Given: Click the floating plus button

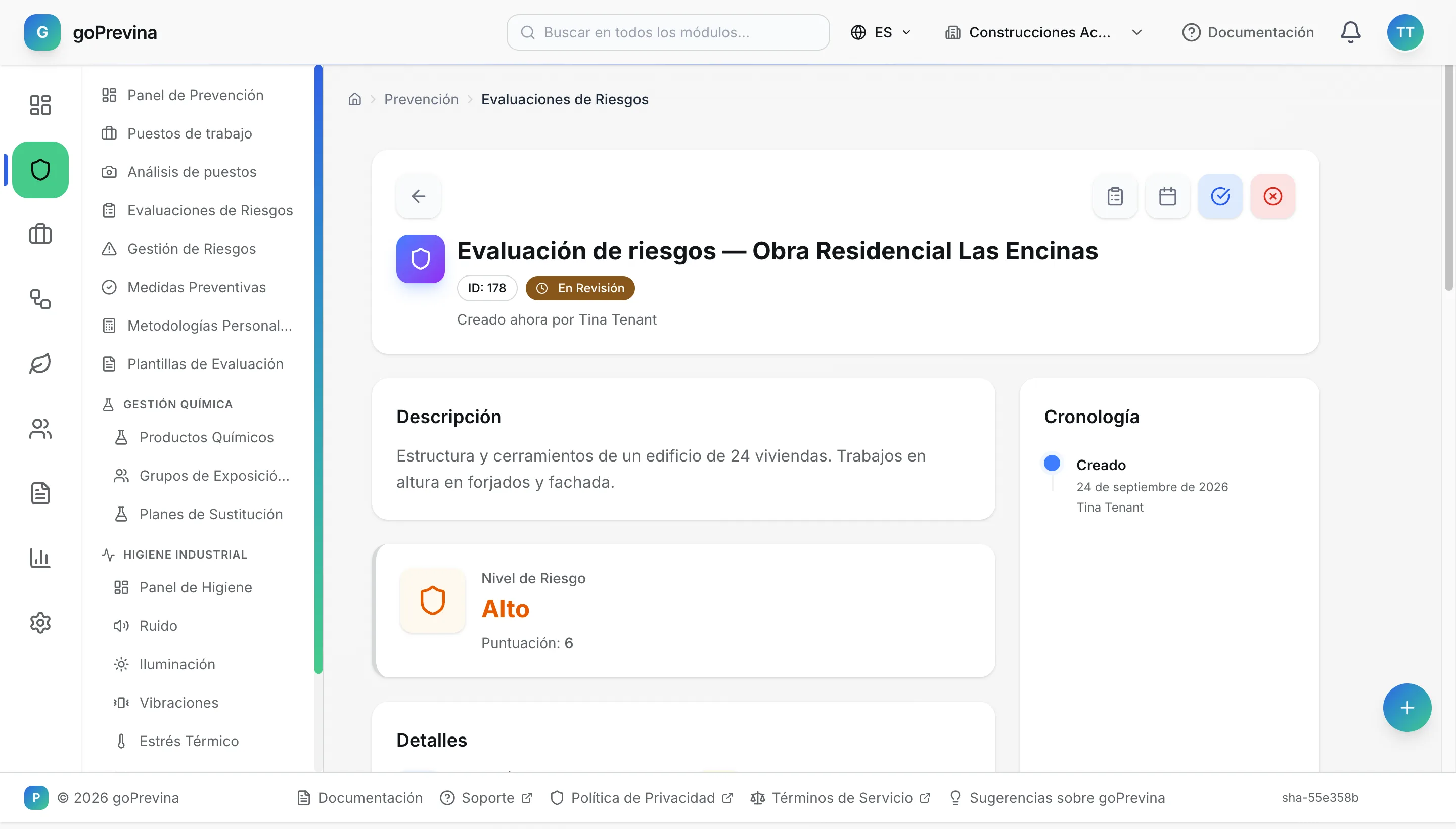Looking at the screenshot, I should 1407,707.
